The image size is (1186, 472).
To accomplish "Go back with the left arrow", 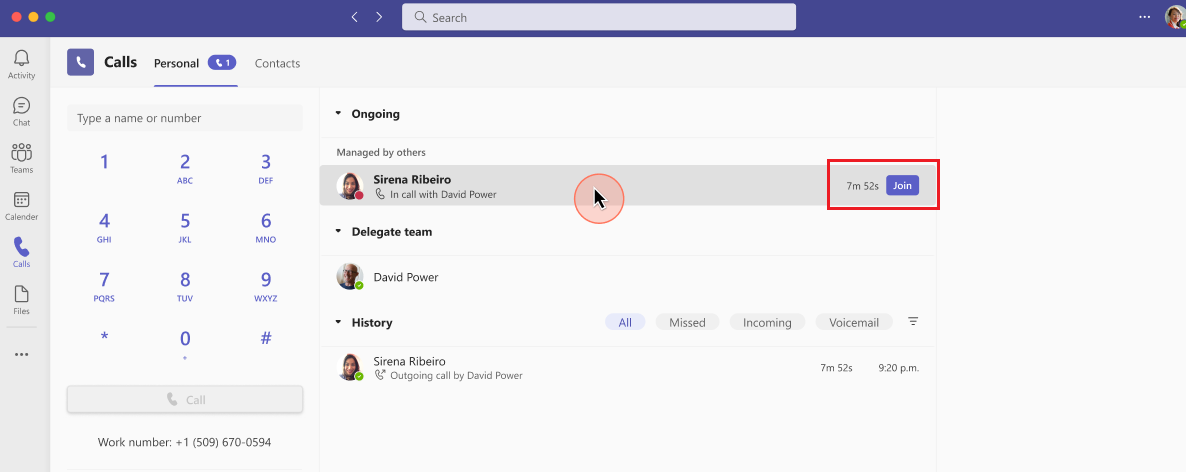I will (x=354, y=17).
